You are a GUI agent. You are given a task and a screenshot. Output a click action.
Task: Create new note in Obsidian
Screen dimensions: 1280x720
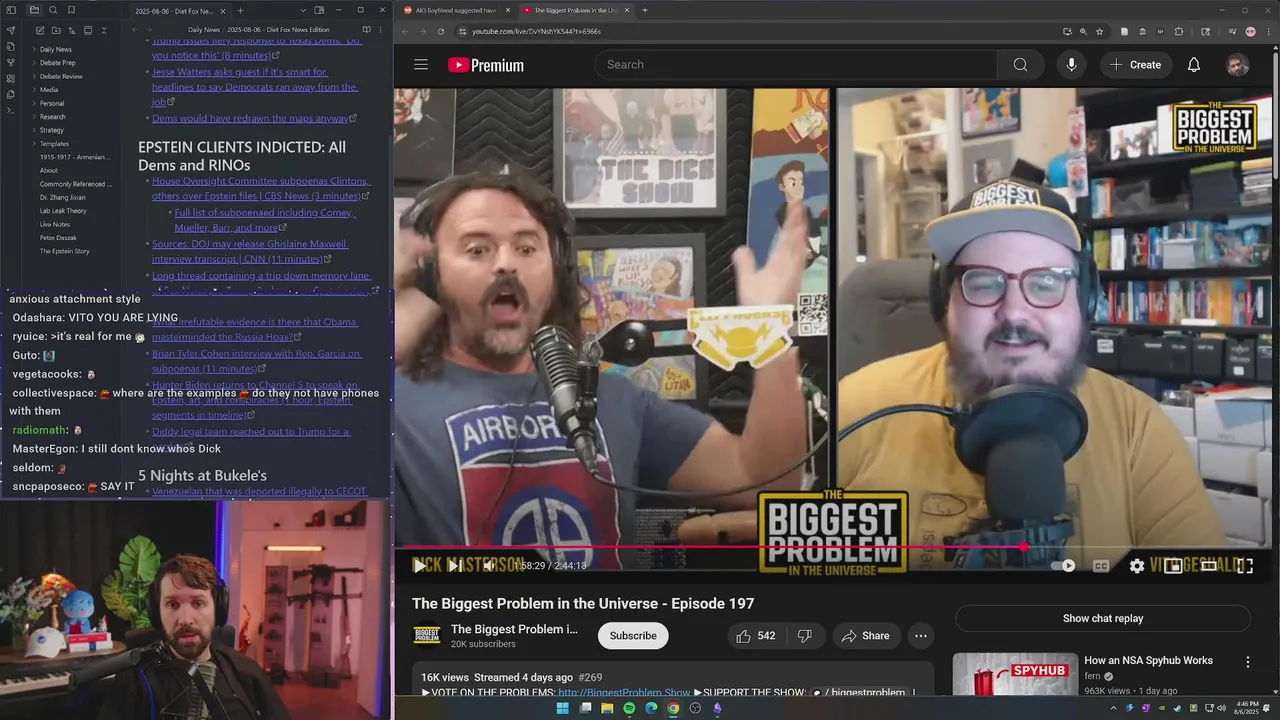coord(39,30)
